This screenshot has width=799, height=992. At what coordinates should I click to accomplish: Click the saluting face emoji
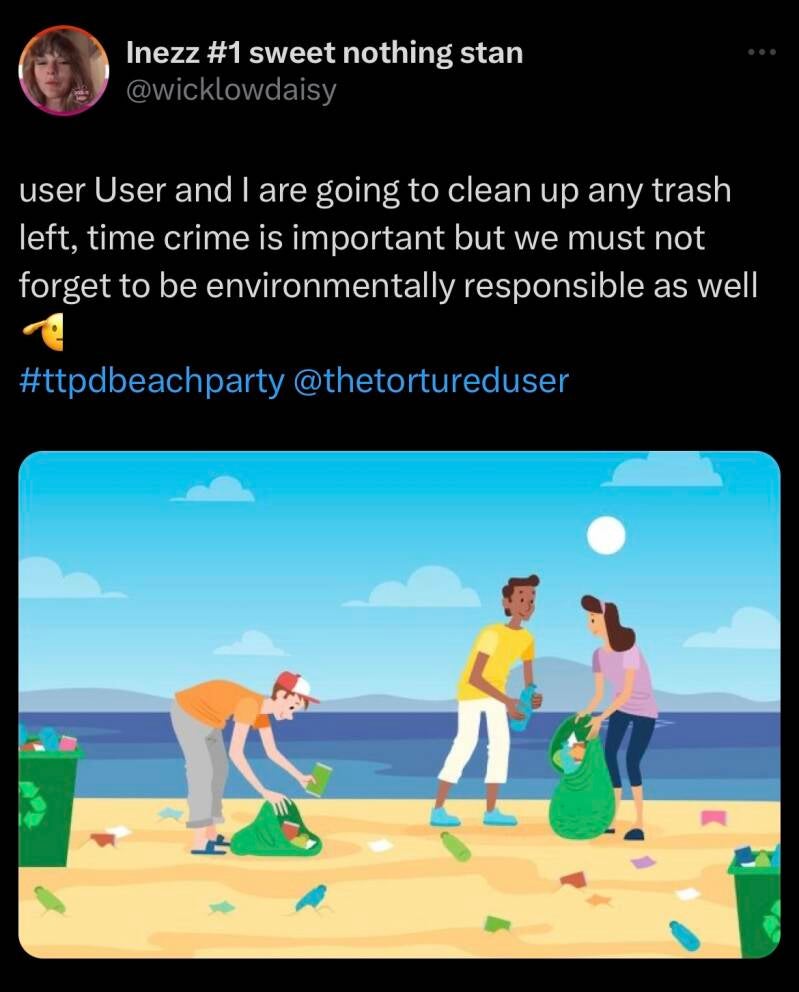coord(44,332)
